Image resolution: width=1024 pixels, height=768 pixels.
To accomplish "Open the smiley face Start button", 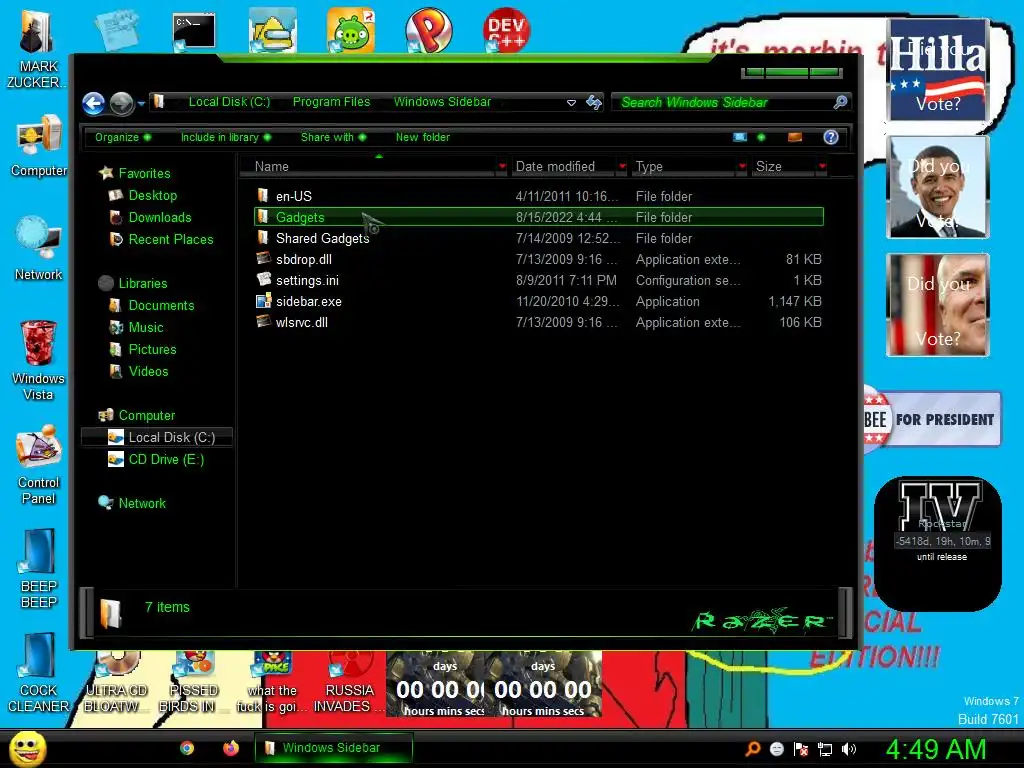I will point(27,748).
